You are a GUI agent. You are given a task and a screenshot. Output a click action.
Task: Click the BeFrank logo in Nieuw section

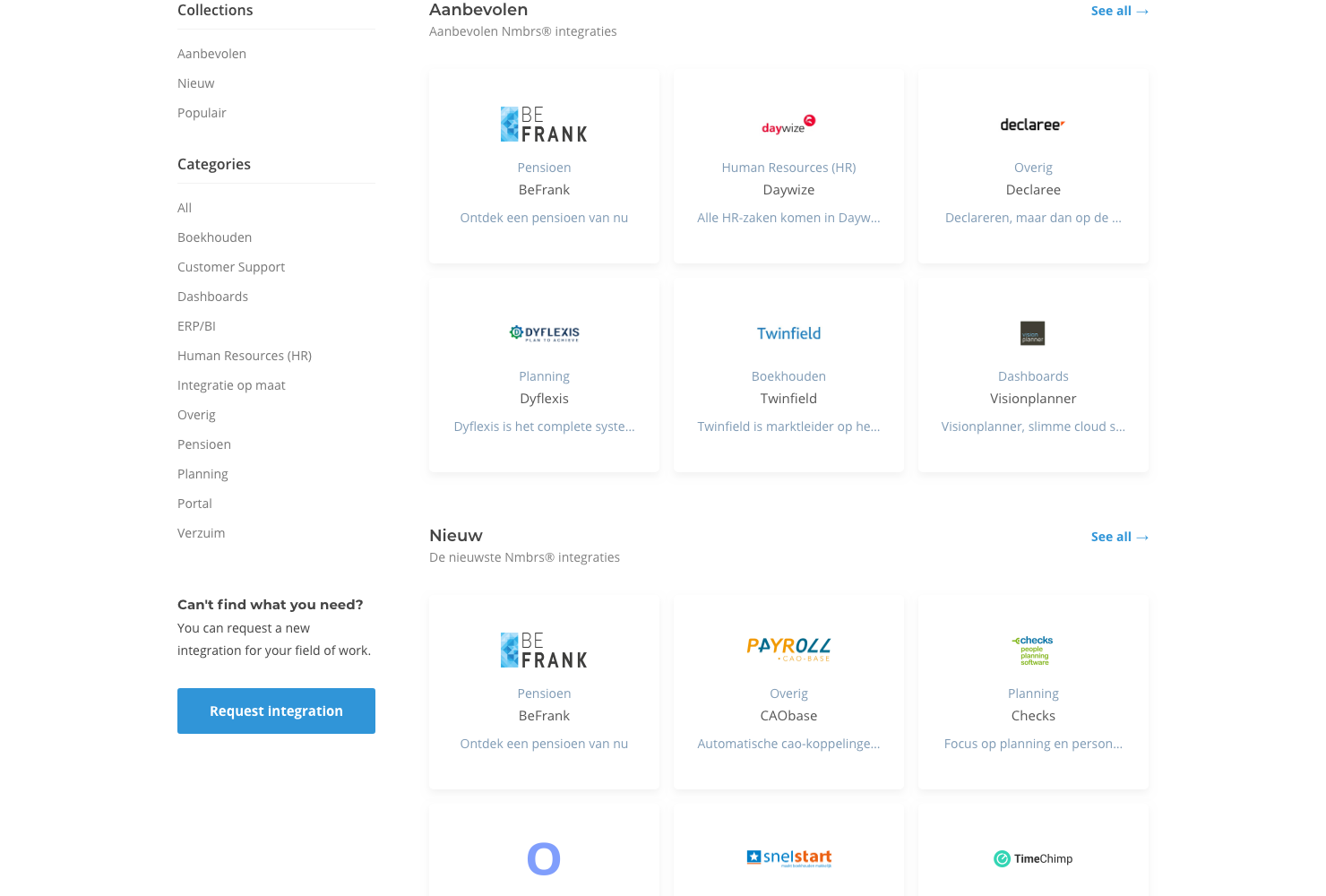coord(544,650)
